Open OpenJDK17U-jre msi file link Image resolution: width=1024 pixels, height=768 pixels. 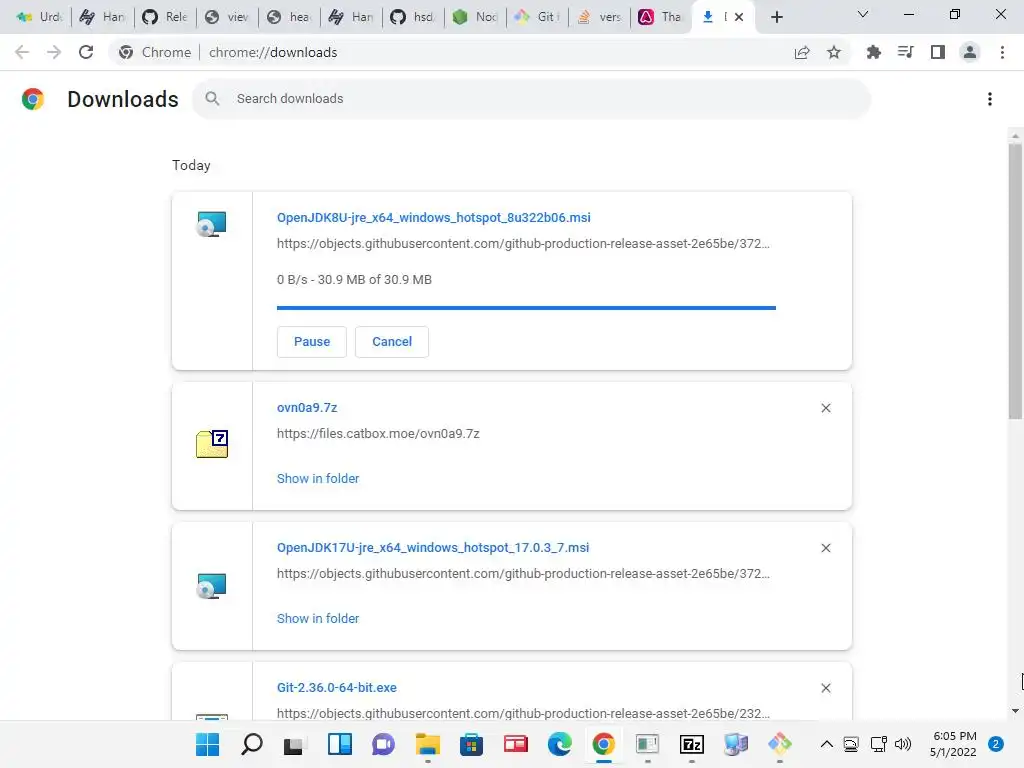tap(432, 548)
